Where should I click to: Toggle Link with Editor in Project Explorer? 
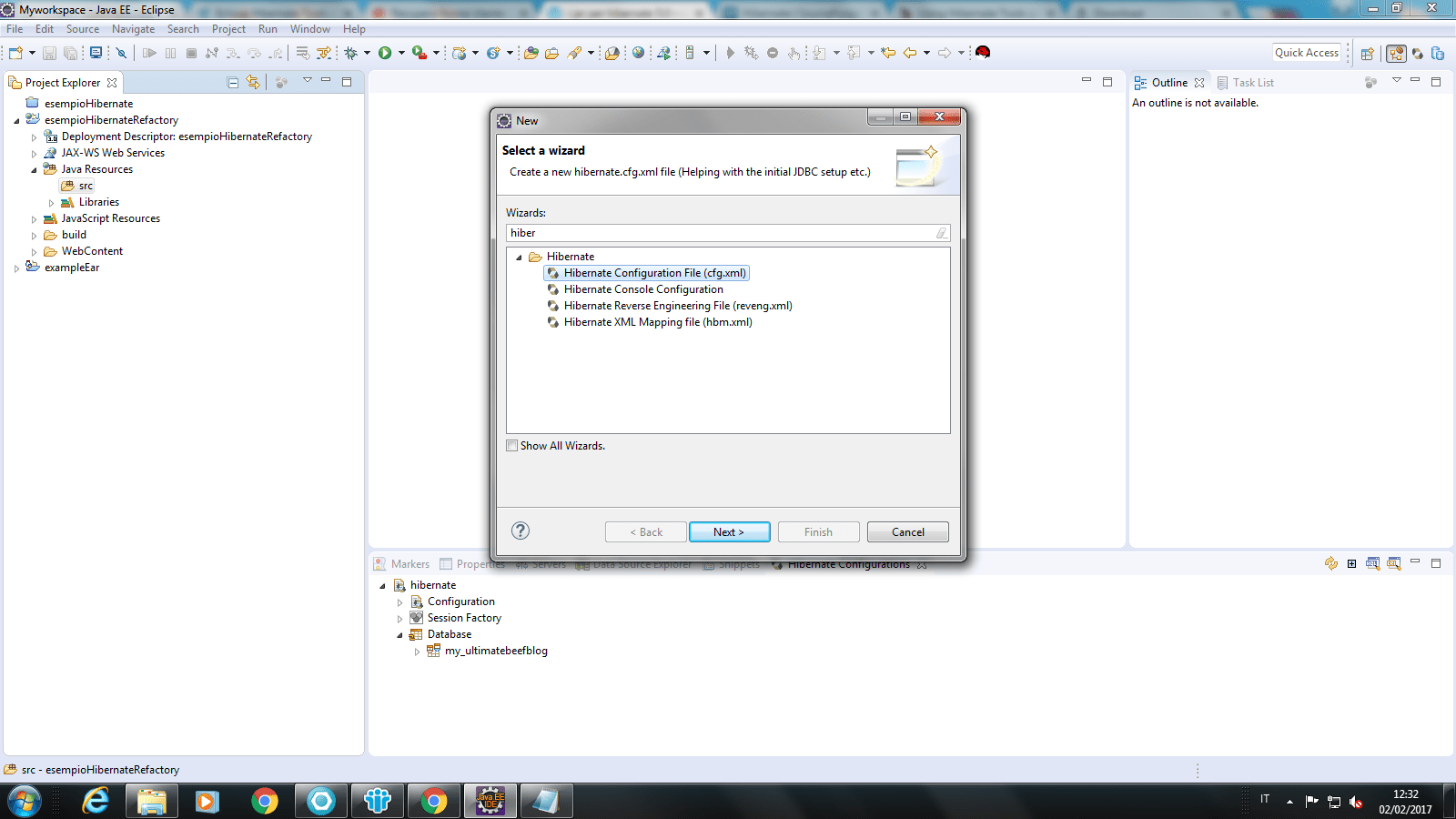coord(252,82)
